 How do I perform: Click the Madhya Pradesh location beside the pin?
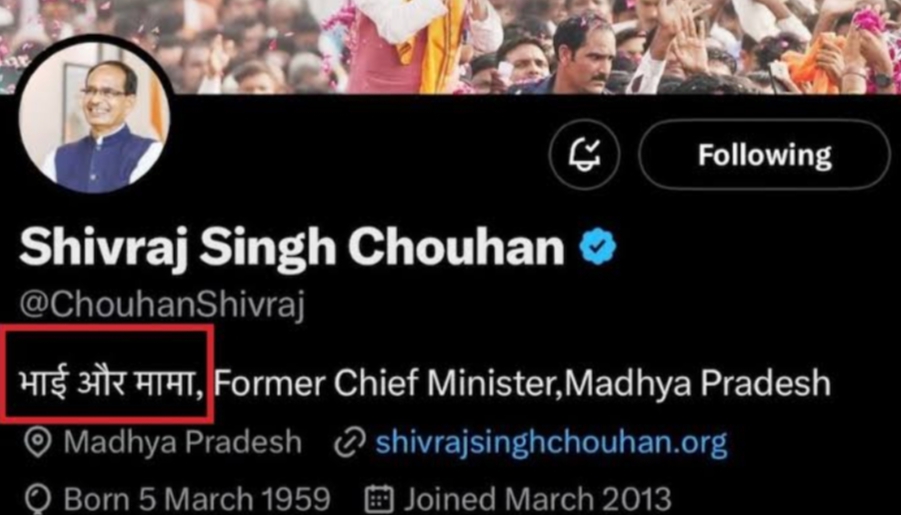(x=182, y=442)
